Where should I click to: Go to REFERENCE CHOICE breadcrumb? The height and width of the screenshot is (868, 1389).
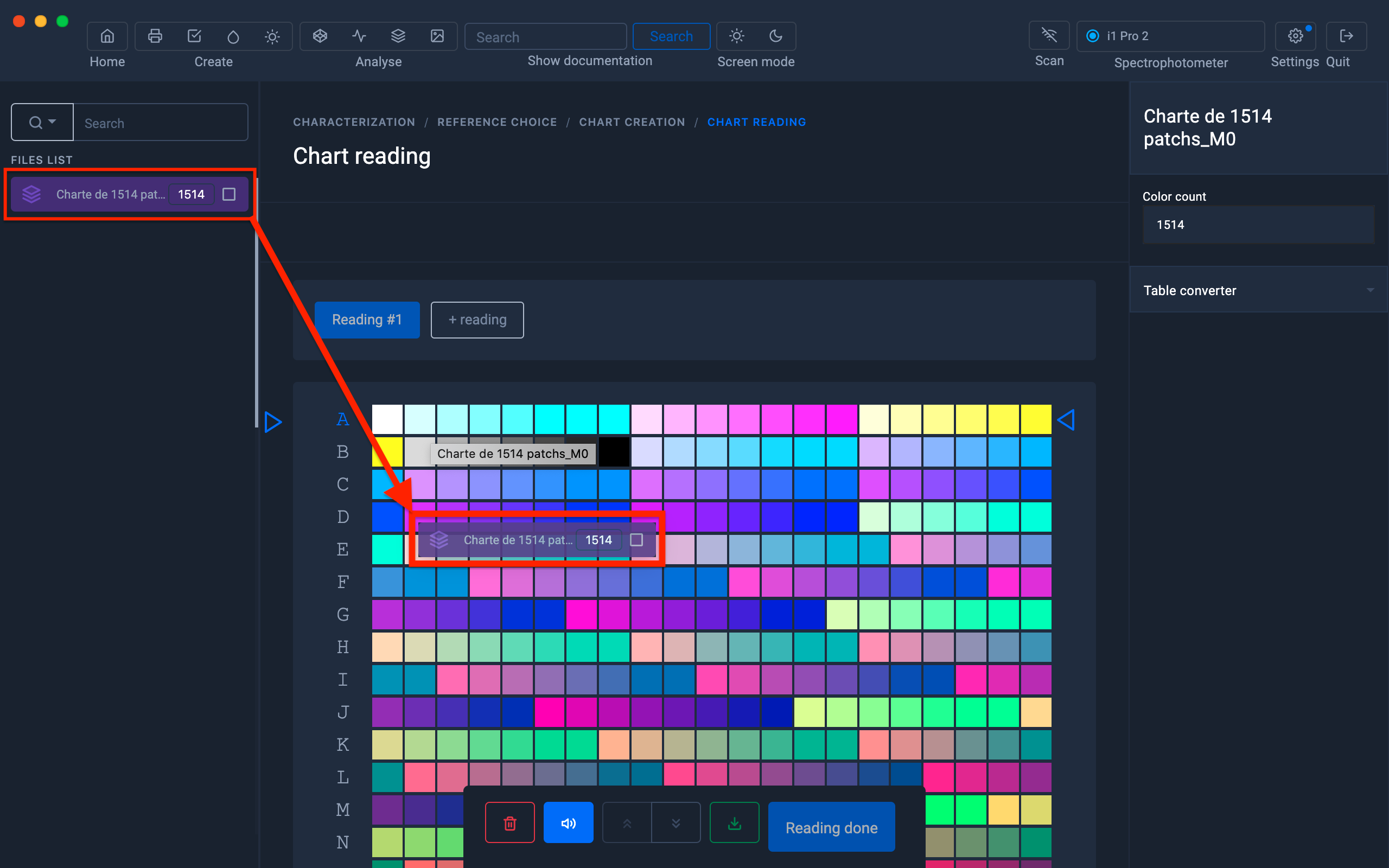click(x=497, y=122)
